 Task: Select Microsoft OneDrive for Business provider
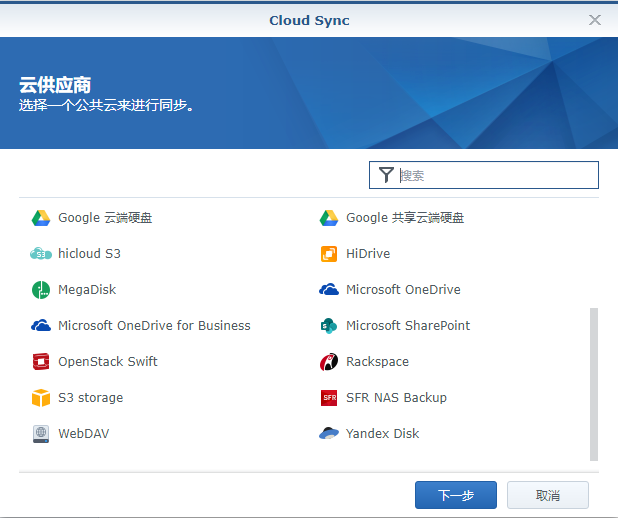coord(154,326)
